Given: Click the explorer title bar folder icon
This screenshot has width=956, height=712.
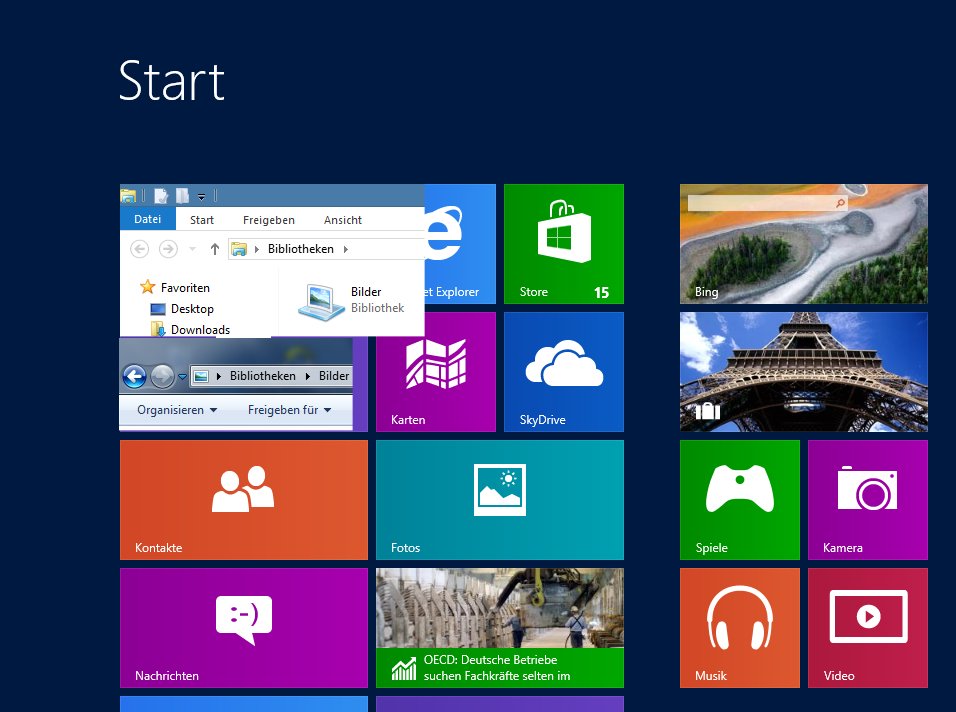Looking at the screenshot, I should 128,196.
